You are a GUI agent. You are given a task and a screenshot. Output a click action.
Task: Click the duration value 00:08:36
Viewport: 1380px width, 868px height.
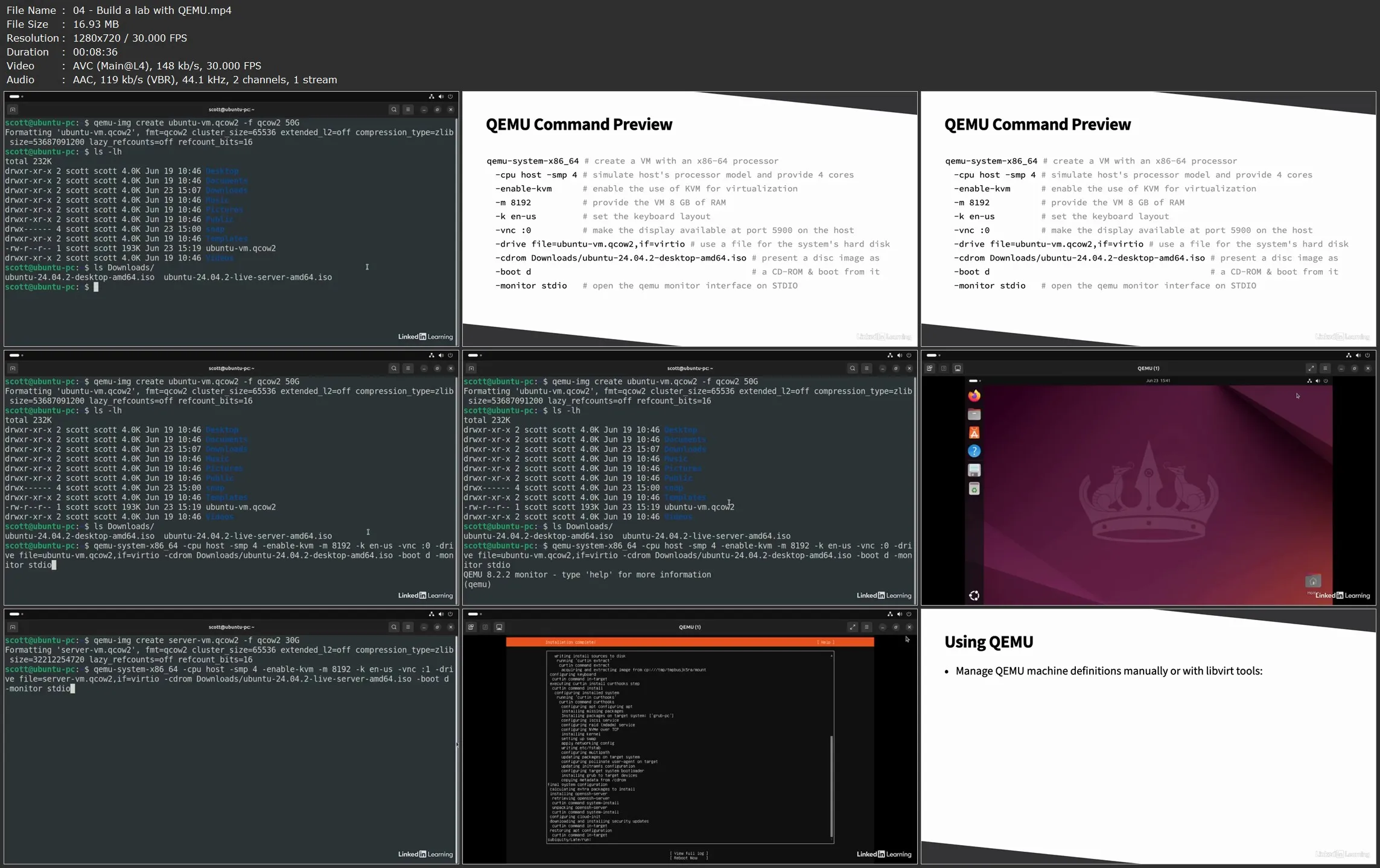[x=95, y=52]
